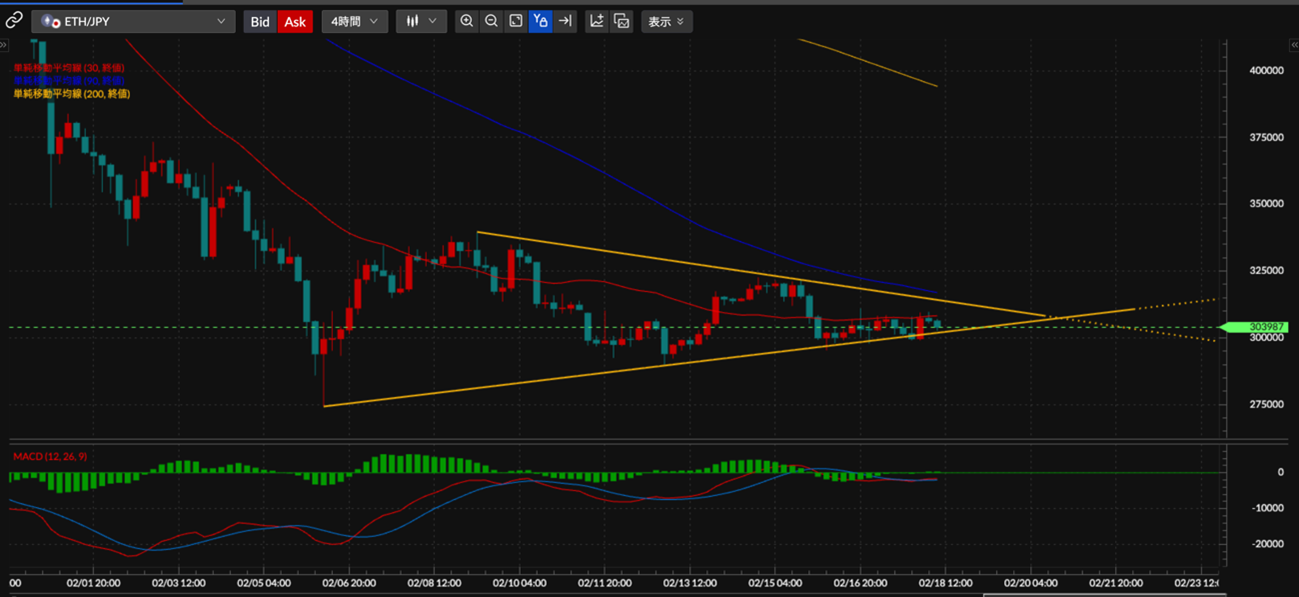The width and height of the screenshot is (1299, 597).
Task: Click the save chart image icon
Action: click(x=622, y=21)
